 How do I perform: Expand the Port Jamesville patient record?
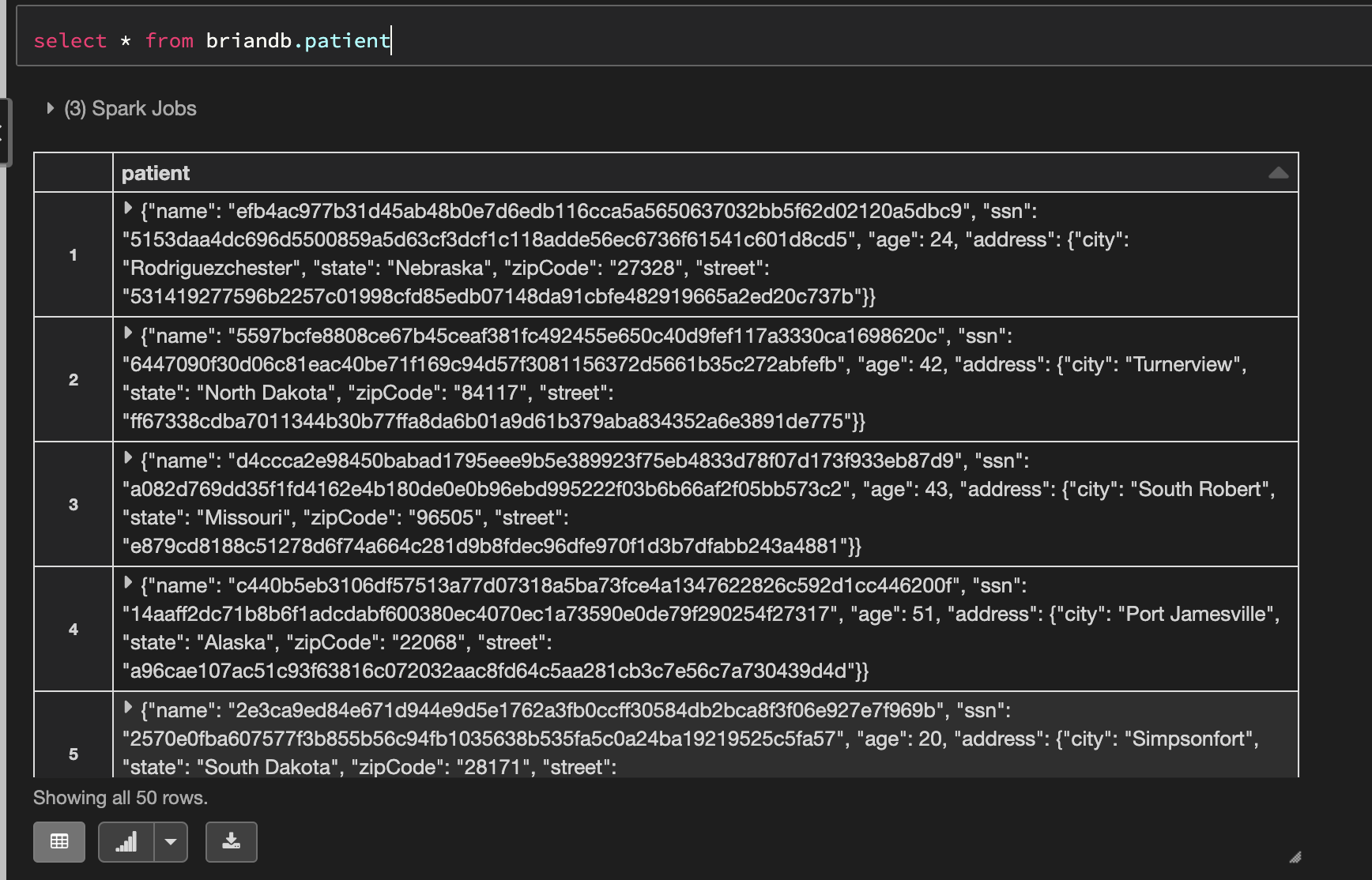click(128, 583)
